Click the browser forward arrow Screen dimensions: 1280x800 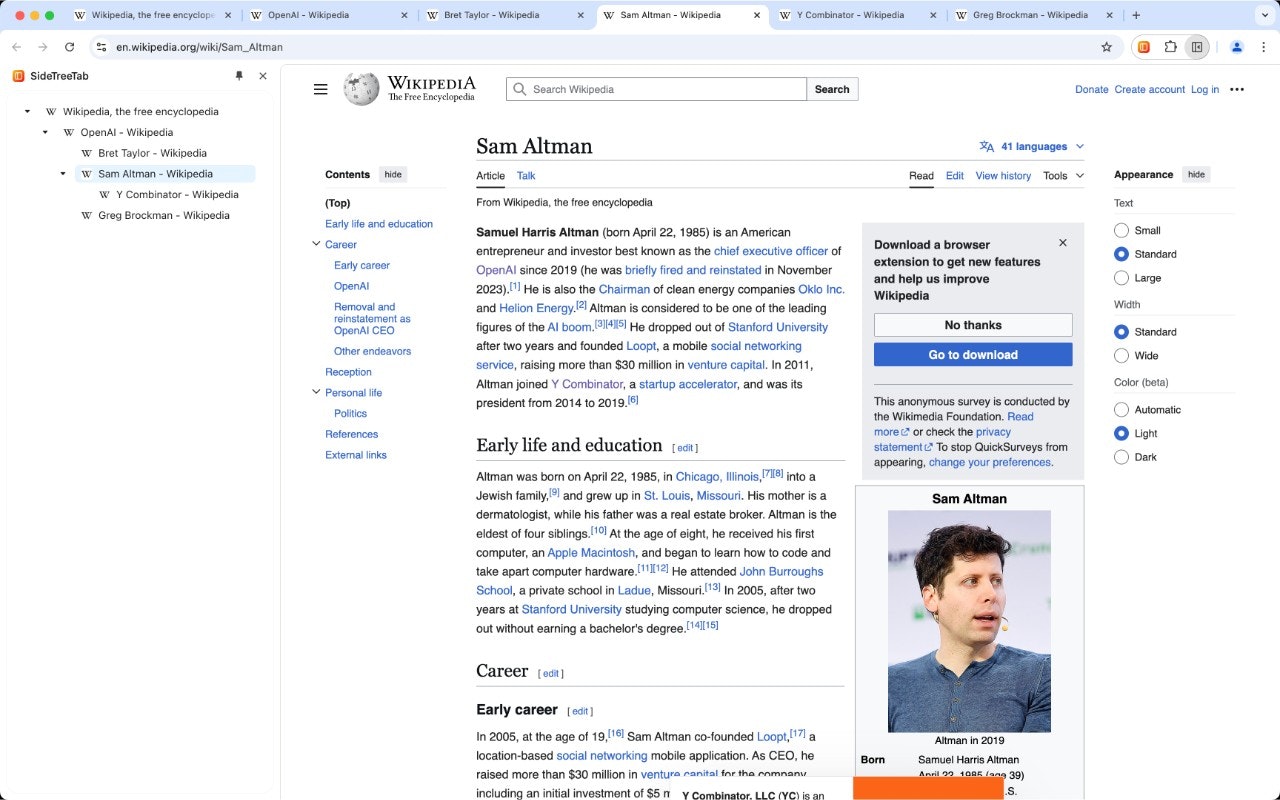[x=43, y=47]
